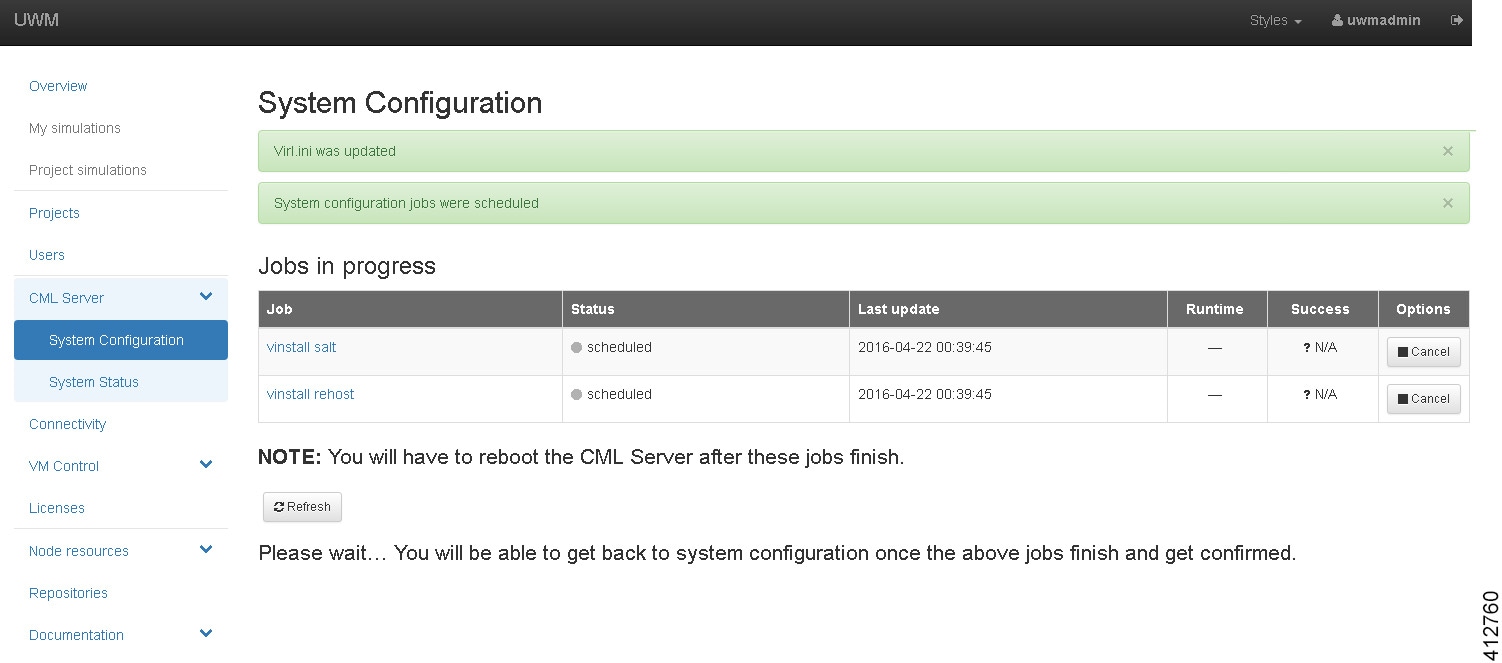Cancel the vinstall rehost job

click(1423, 399)
